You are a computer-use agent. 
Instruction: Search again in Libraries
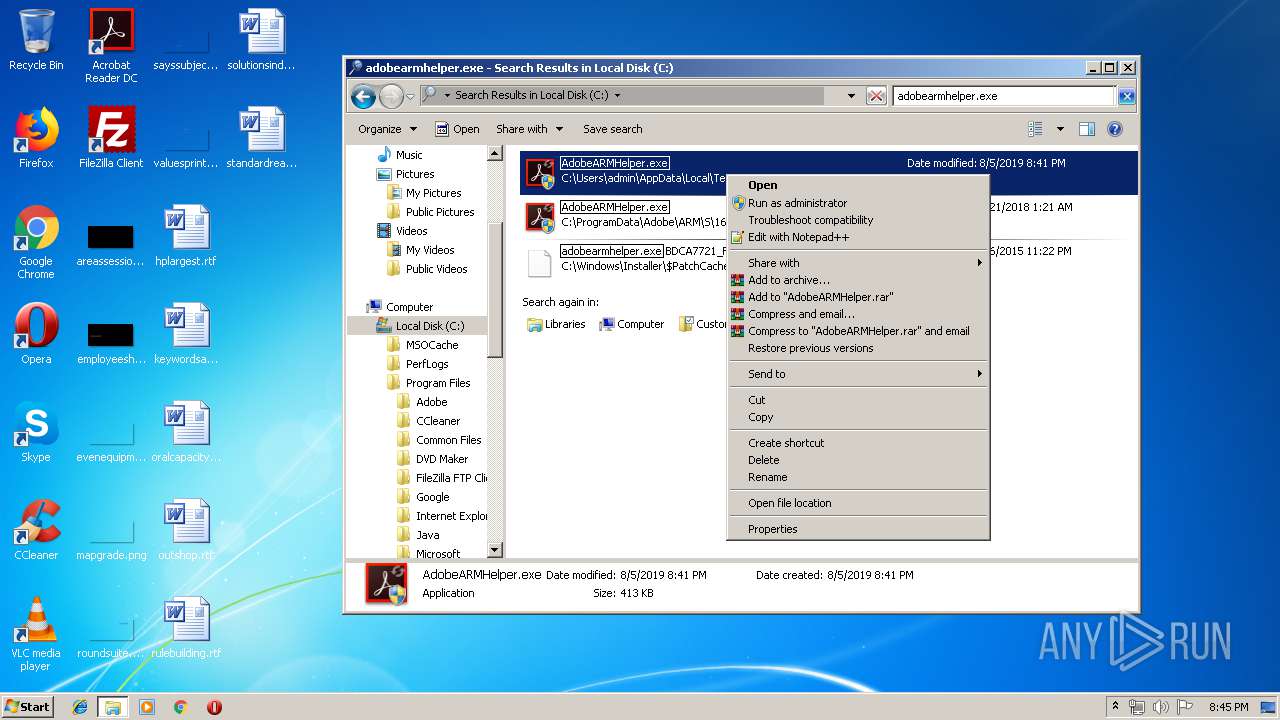pyautogui.click(x=556, y=324)
